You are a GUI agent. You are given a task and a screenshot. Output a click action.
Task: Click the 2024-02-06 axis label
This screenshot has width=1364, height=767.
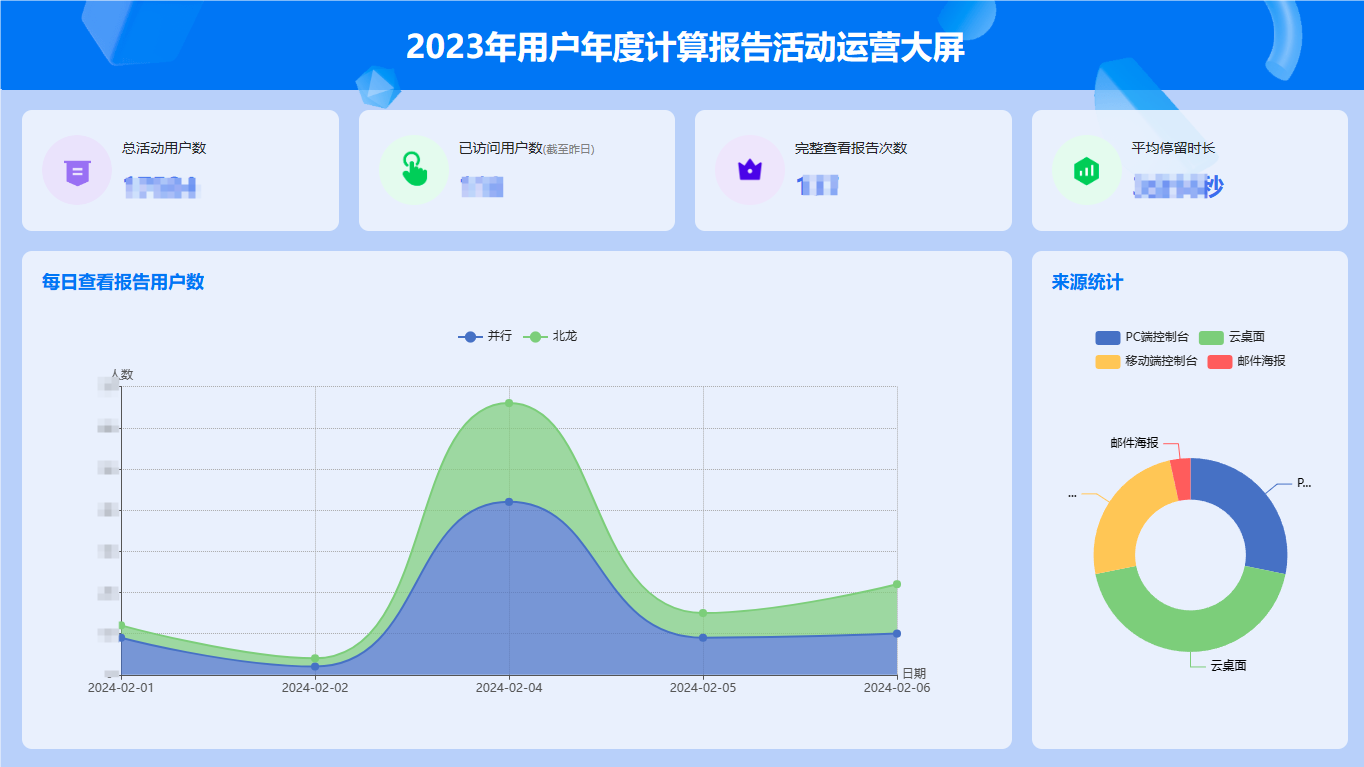click(897, 688)
